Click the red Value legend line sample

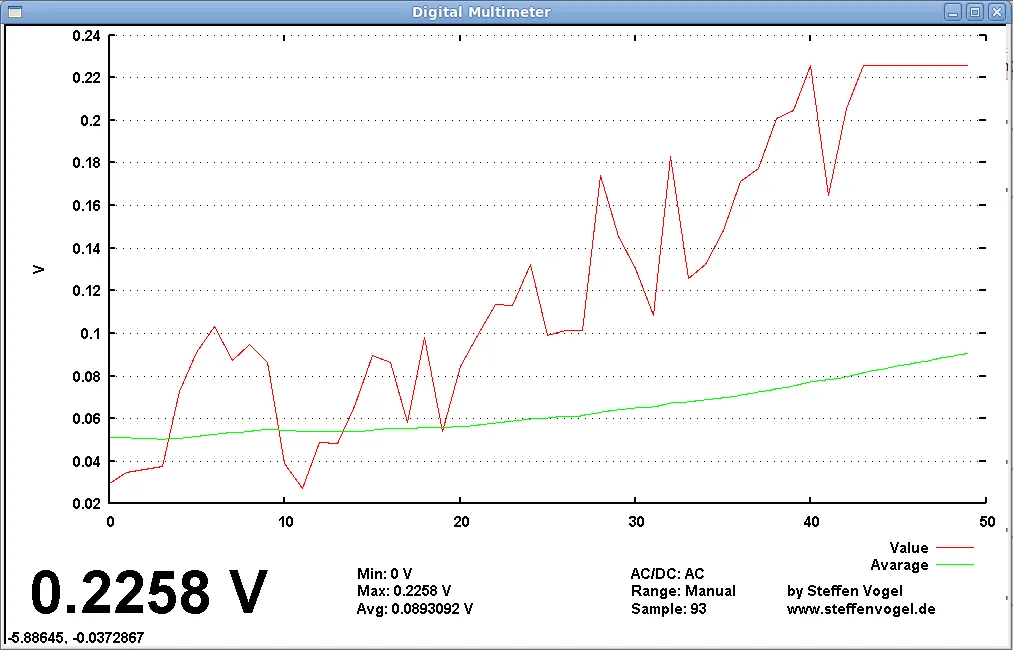(x=954, y=548)
